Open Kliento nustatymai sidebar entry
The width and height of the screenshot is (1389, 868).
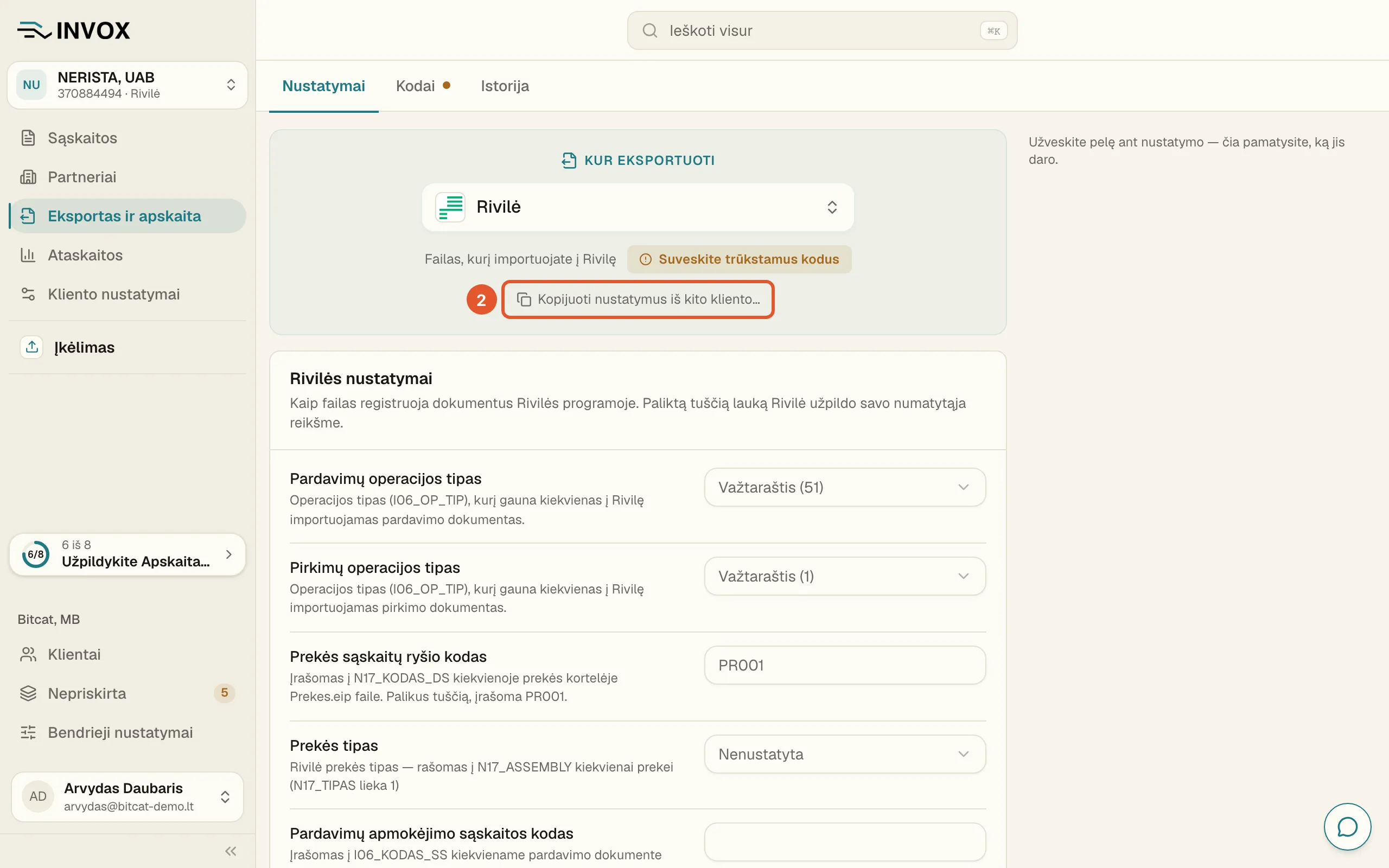click(128, 294)
